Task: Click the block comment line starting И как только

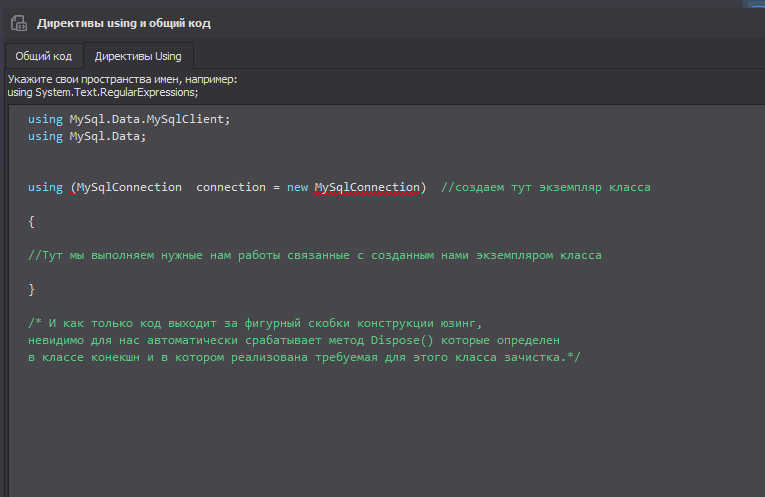Action: [256, 323]
